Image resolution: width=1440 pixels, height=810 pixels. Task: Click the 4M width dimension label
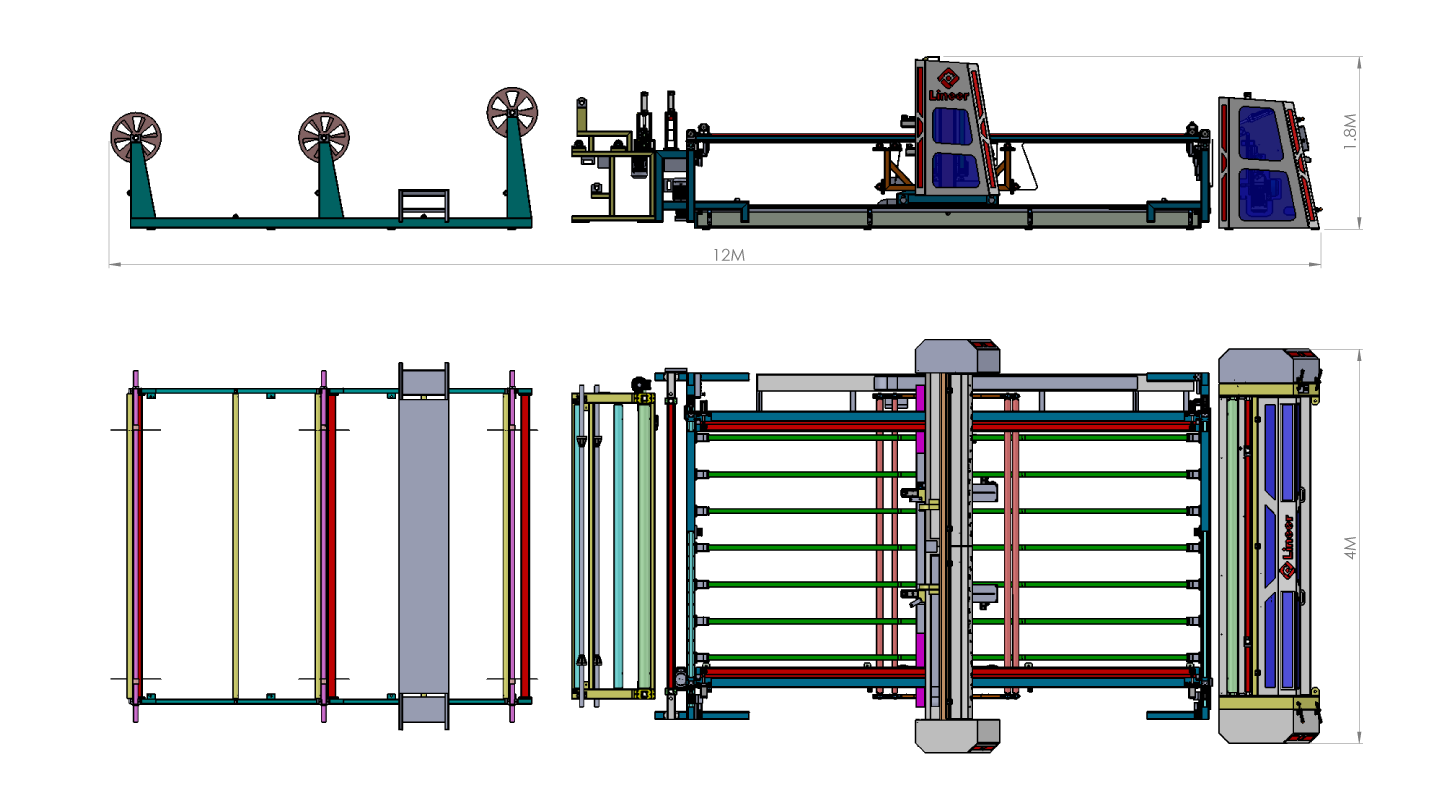point(1350,548)
